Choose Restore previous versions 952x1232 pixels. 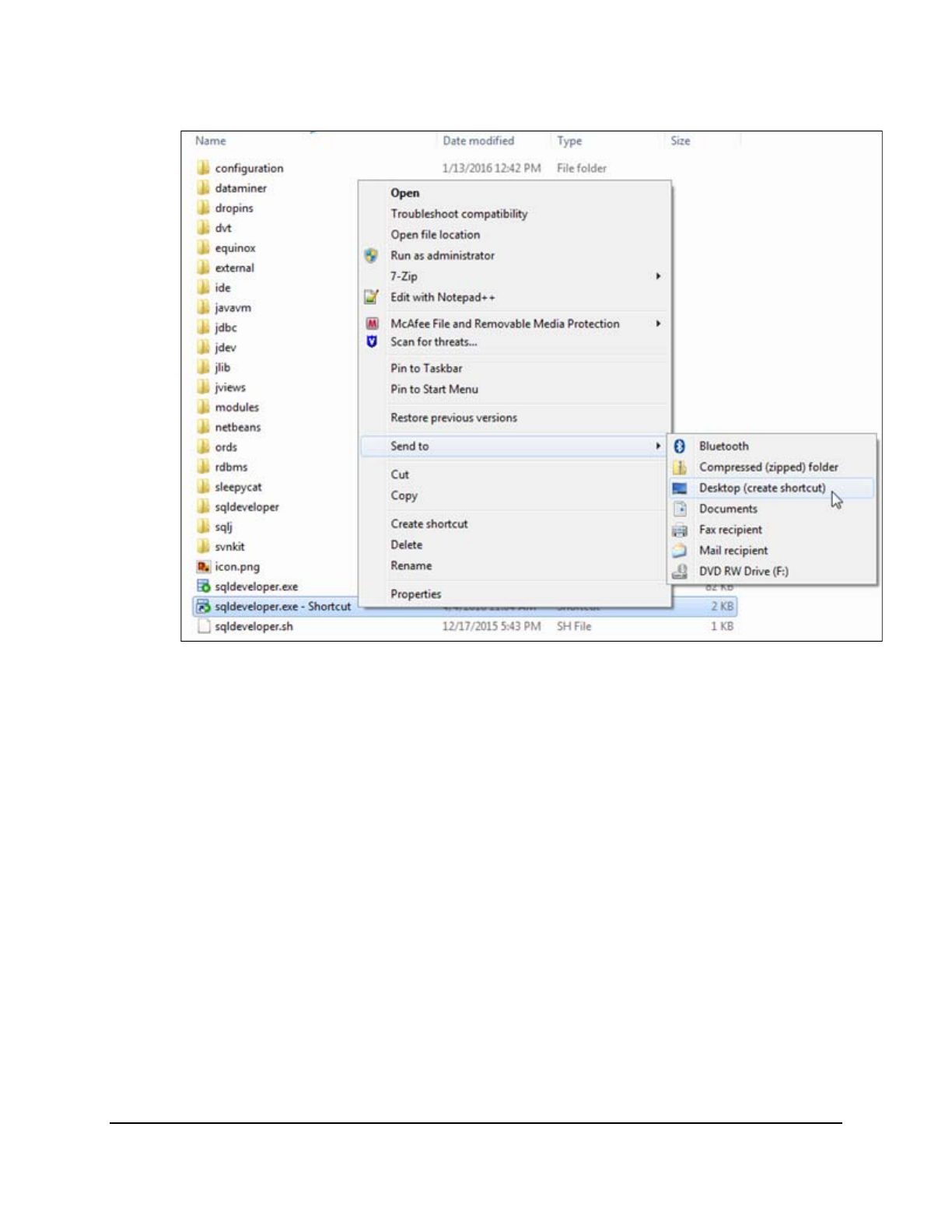click(454, 418)
